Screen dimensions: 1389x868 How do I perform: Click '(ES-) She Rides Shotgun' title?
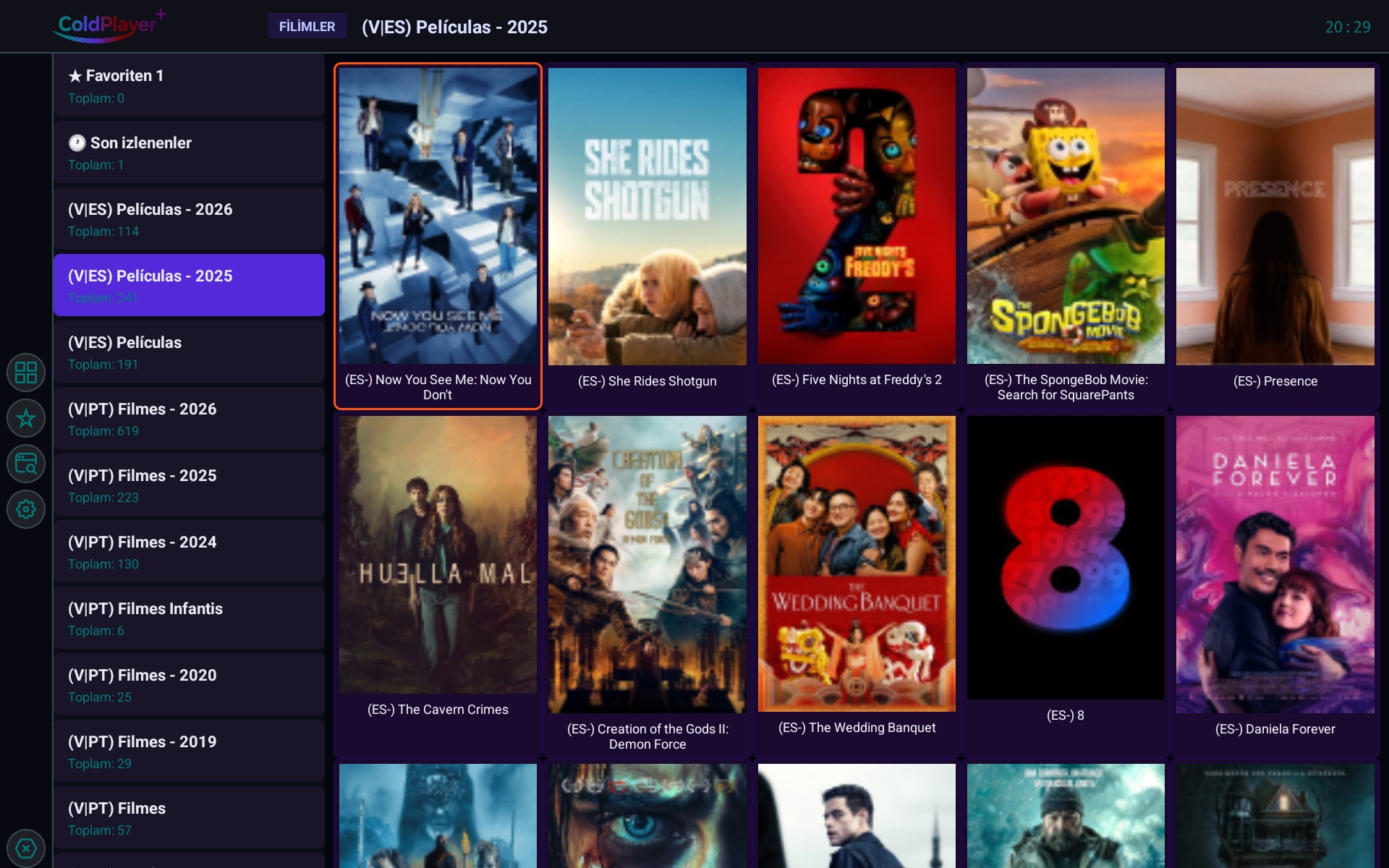pos(647,381)
